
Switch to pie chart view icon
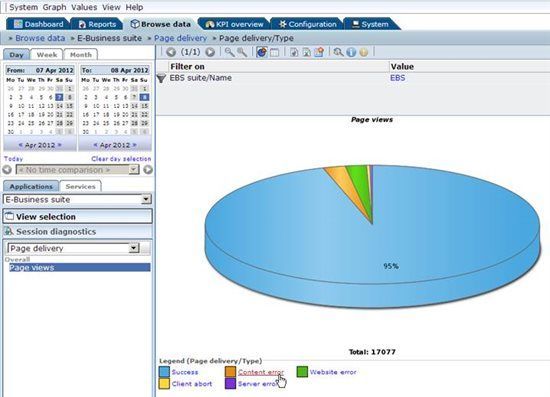pyautogui.click(x=262, y=52)
